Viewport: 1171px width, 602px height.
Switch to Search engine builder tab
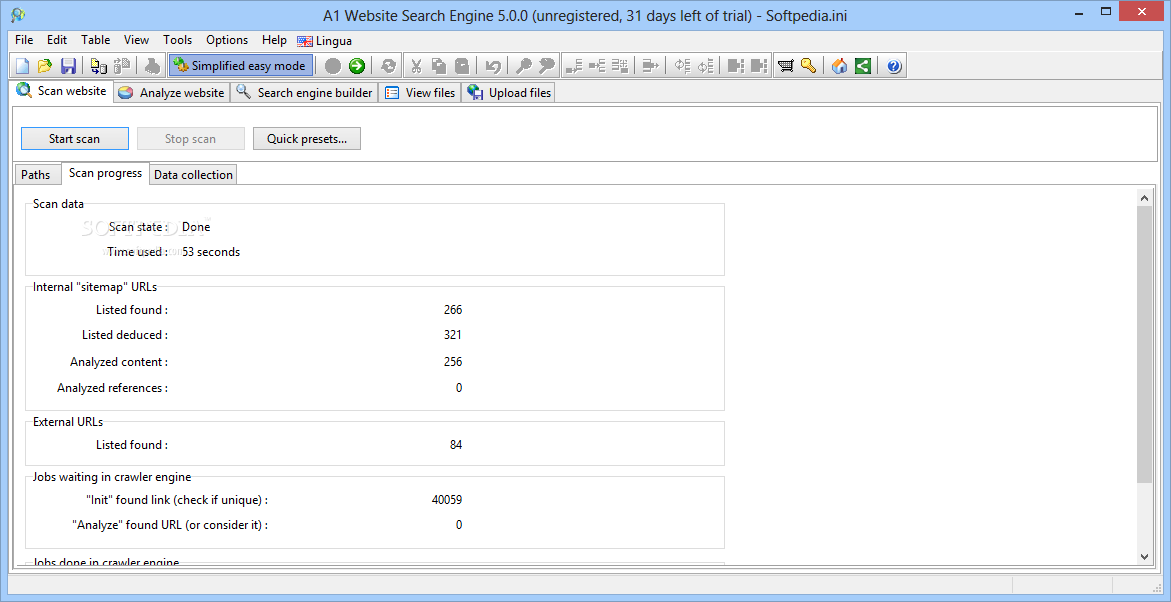(x=304, y=93)
